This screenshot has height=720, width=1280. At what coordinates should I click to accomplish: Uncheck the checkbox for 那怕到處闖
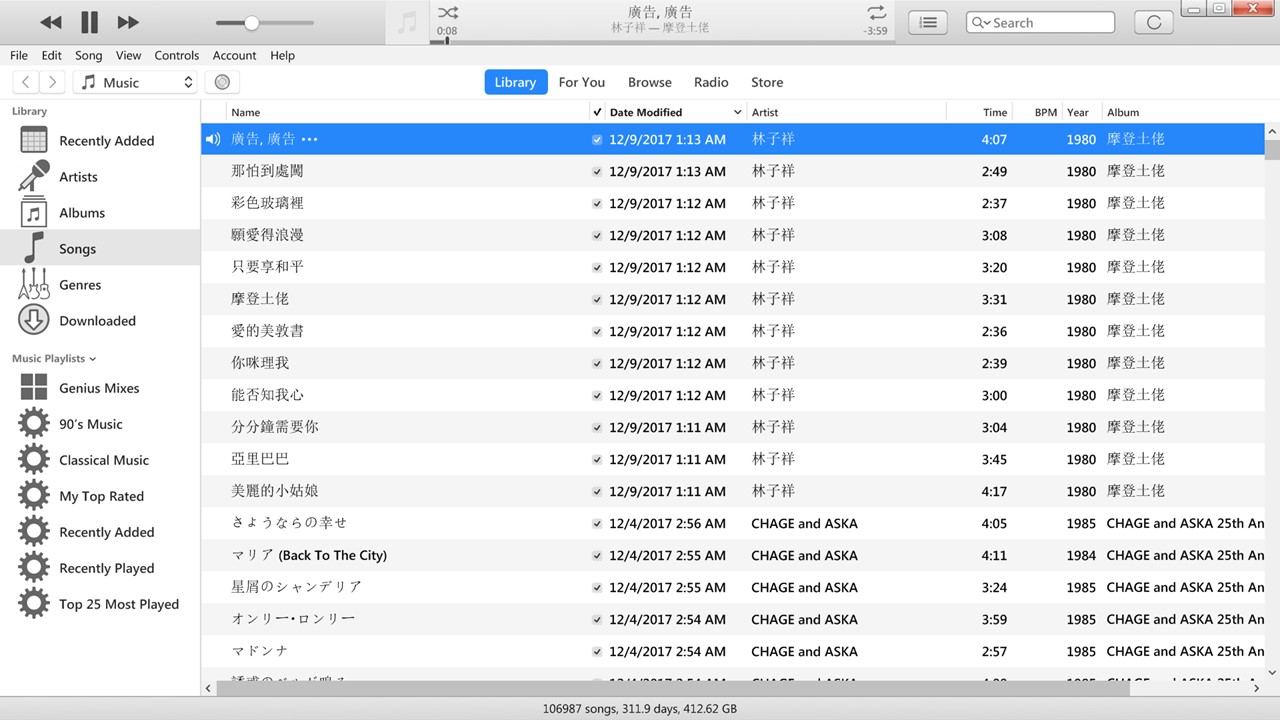coord(597,171)
